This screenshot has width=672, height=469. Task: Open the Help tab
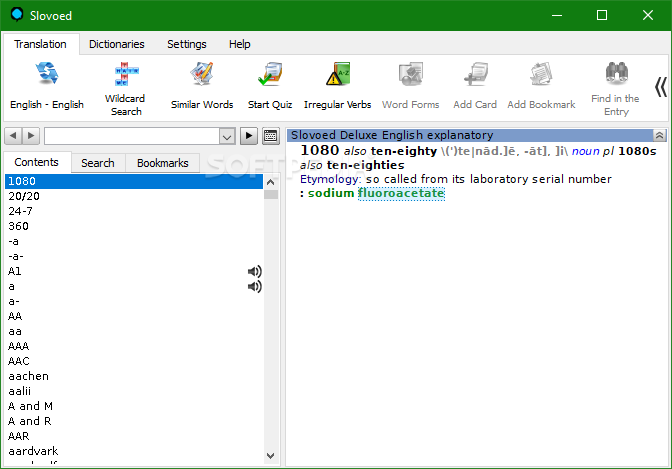tap(239, 44)
